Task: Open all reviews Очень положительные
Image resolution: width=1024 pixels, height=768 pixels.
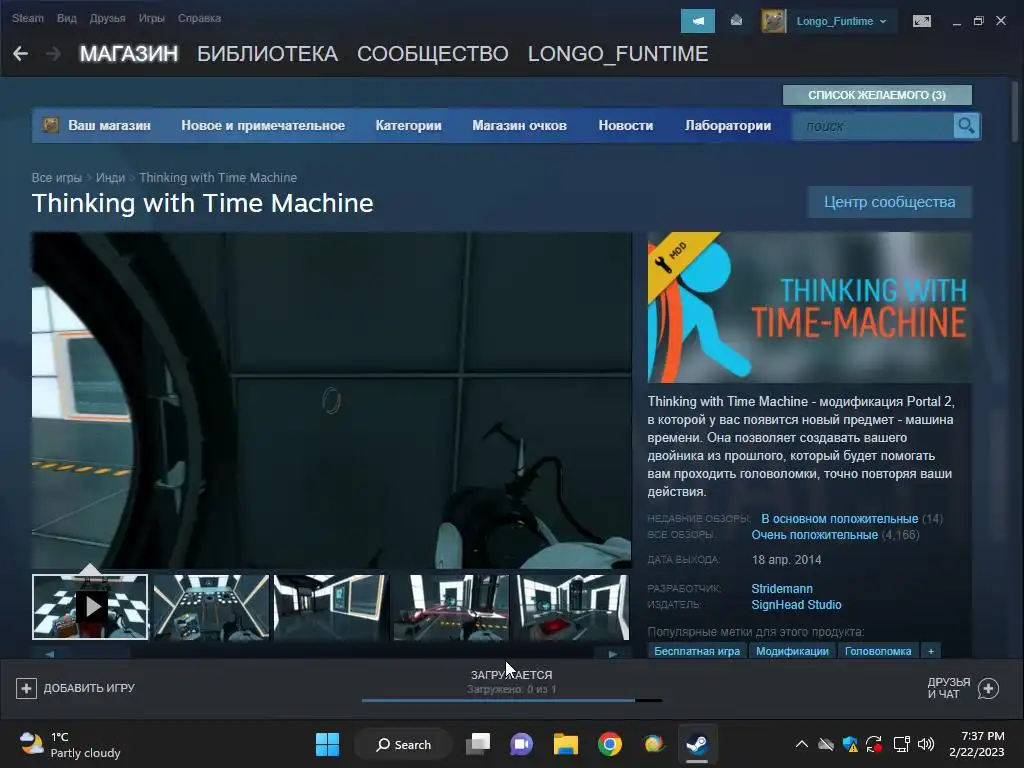Action: click(x=814, y=535)
